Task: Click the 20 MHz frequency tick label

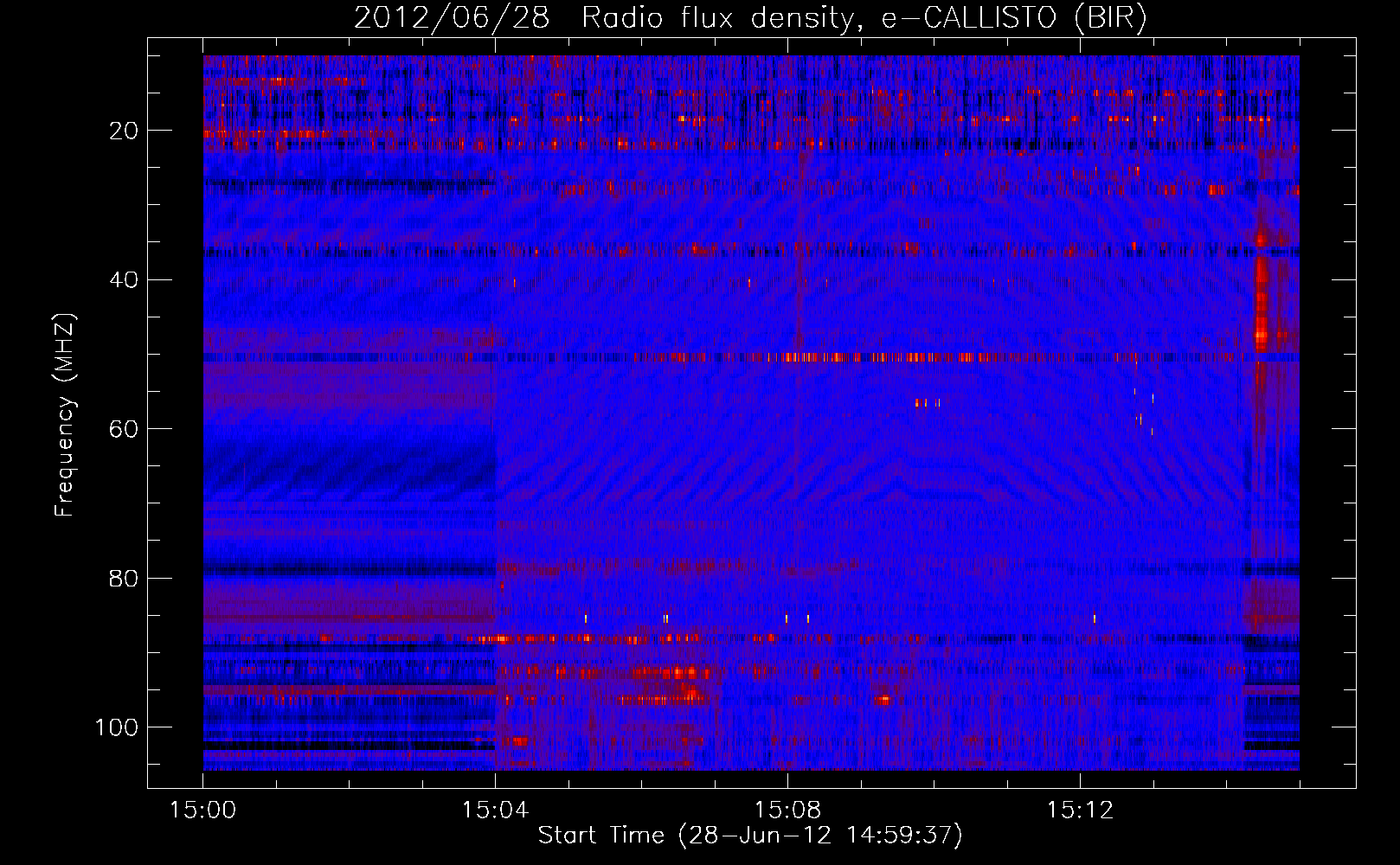Action: (x=125, y=131)
